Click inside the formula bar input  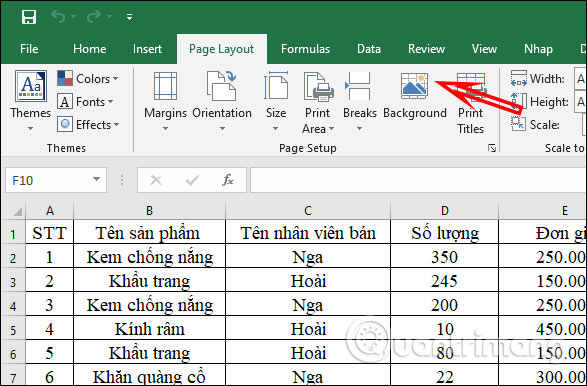[418, 180]
